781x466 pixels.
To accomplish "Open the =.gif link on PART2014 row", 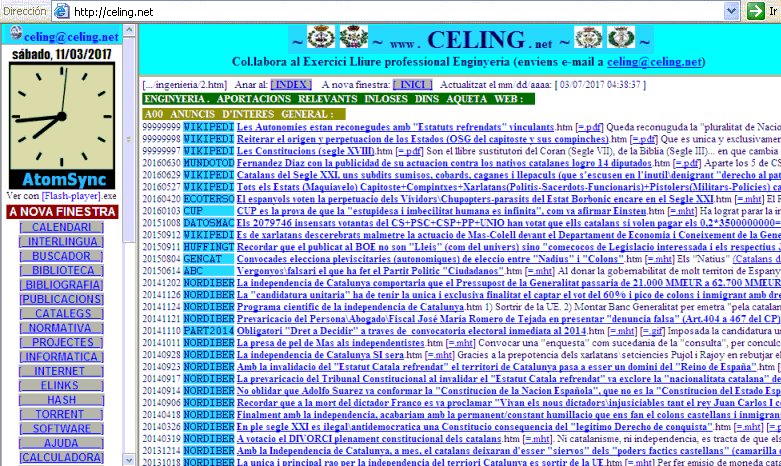I will (652, 331).
